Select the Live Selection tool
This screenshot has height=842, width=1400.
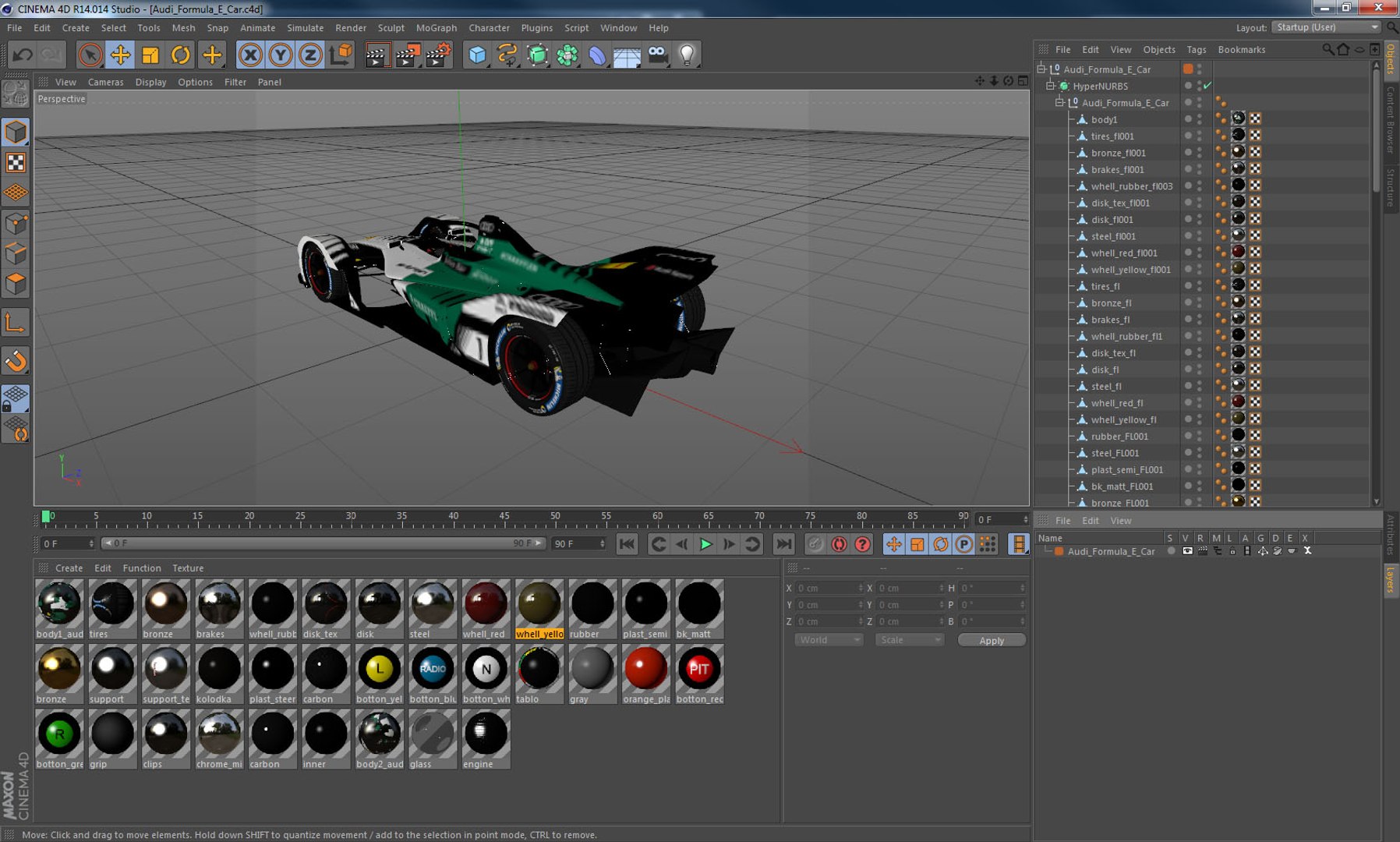90,55
